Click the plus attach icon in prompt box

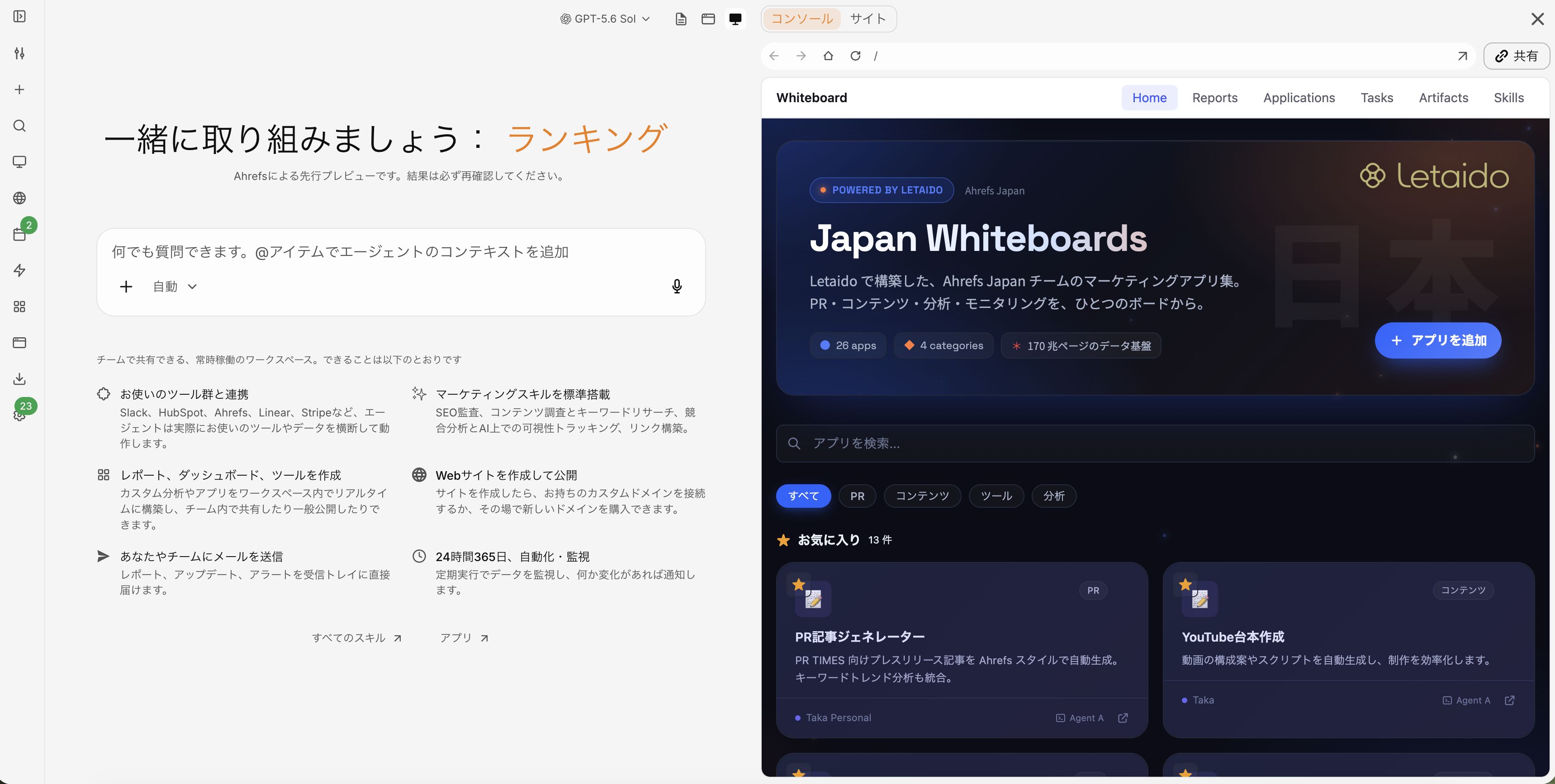click(x=126, y=287)
